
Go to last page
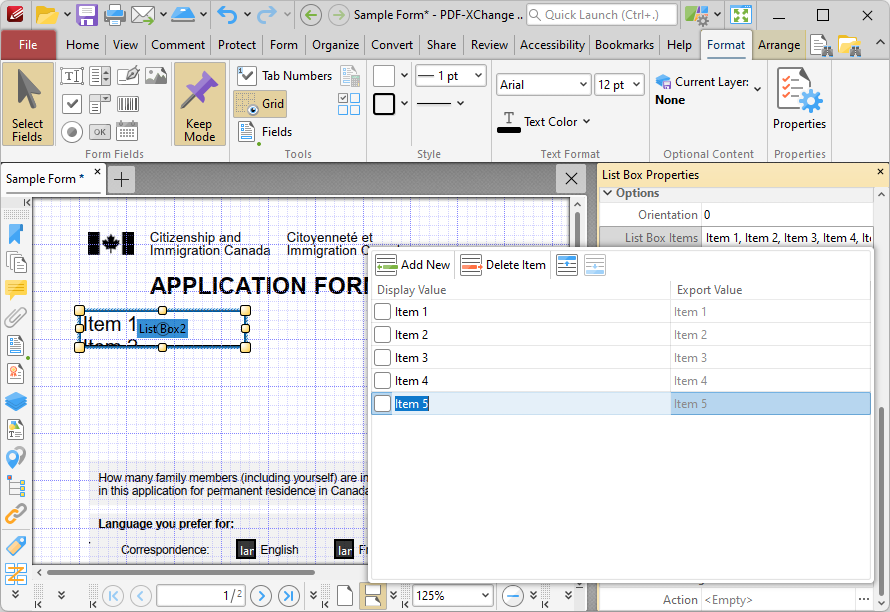point(289,596)
